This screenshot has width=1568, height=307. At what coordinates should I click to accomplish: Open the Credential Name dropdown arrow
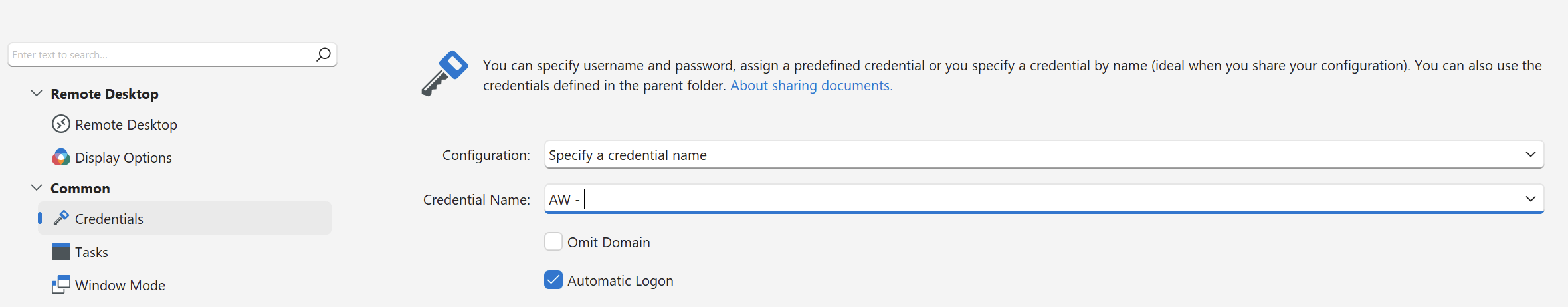coord(1530,199)
